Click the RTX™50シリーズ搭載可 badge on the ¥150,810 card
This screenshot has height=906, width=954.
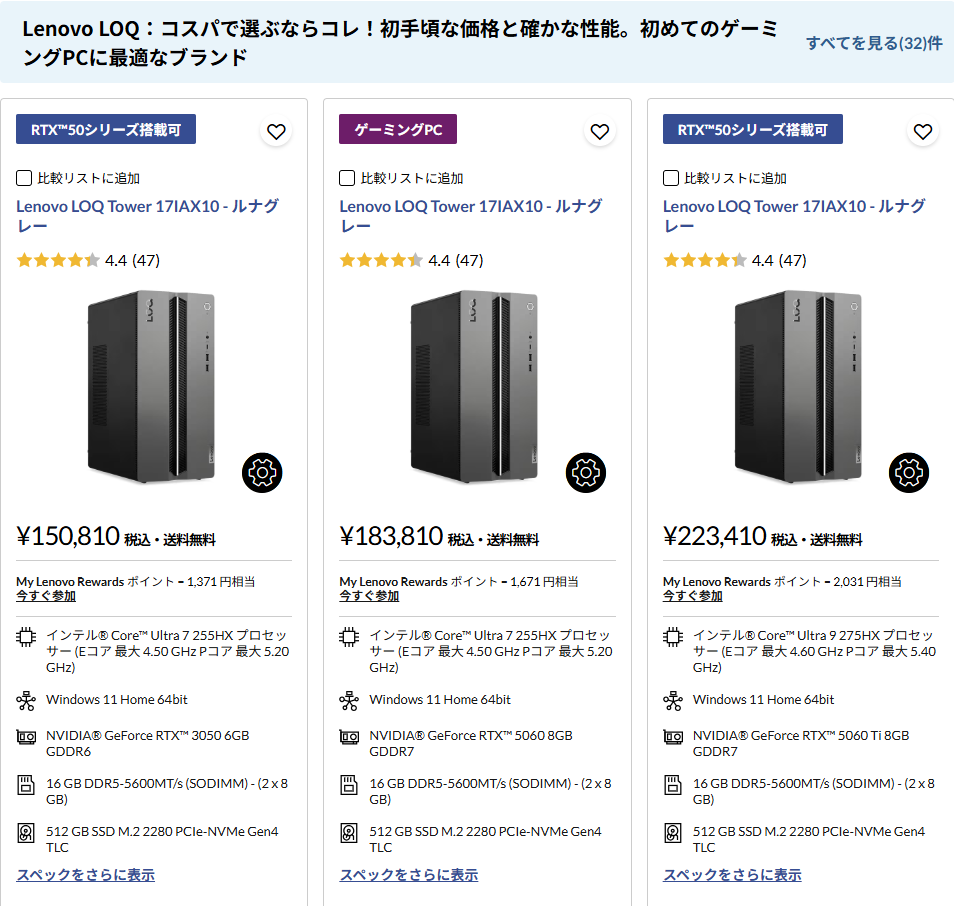tap(106, 129)
